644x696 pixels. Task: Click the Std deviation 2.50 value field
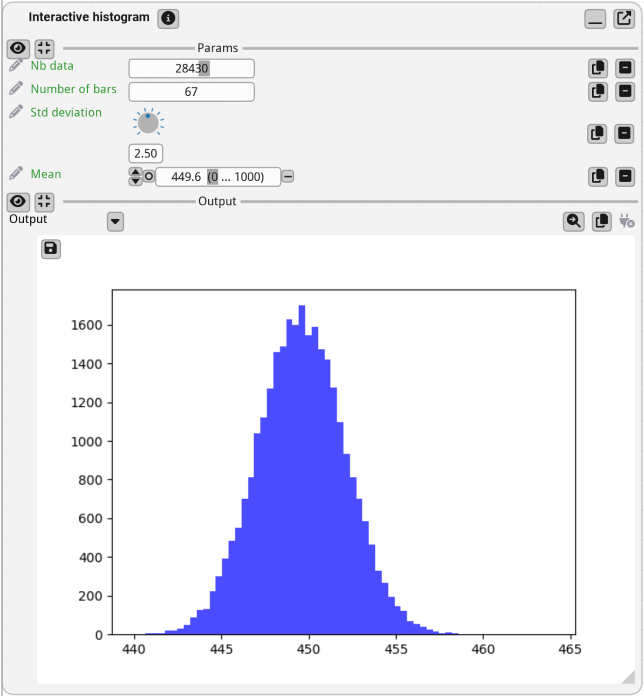coord(146,154)
